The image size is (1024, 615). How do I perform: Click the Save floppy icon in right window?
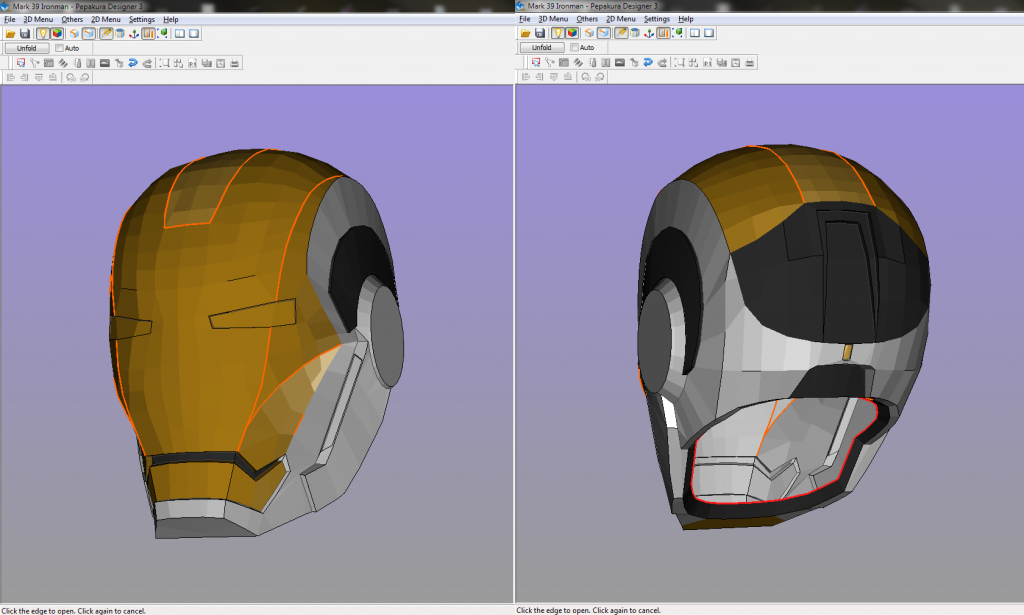(x=540, y=33)
